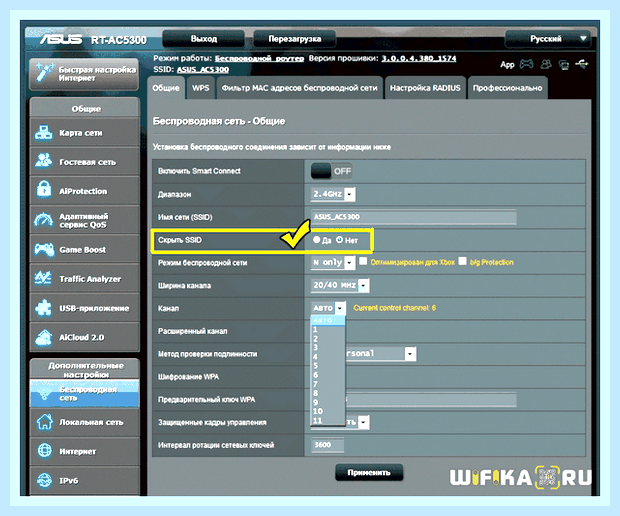Click the 'Скрыть SSID' row label

click(x=180, y=240)
